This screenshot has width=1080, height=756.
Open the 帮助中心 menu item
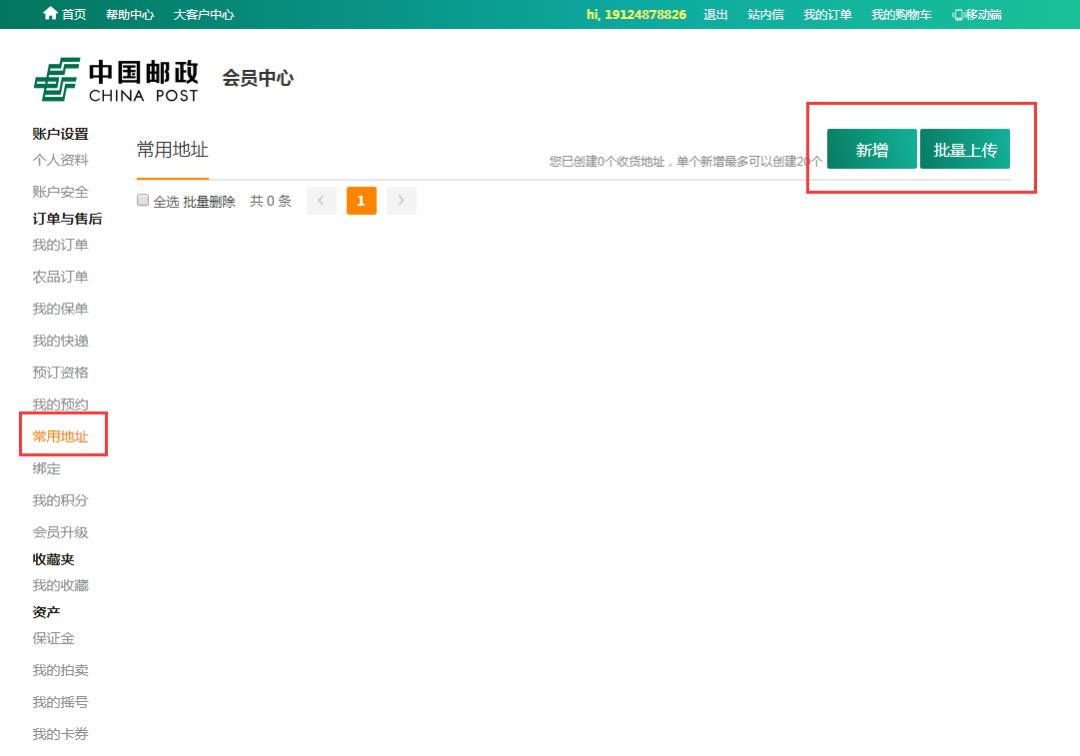130,14
